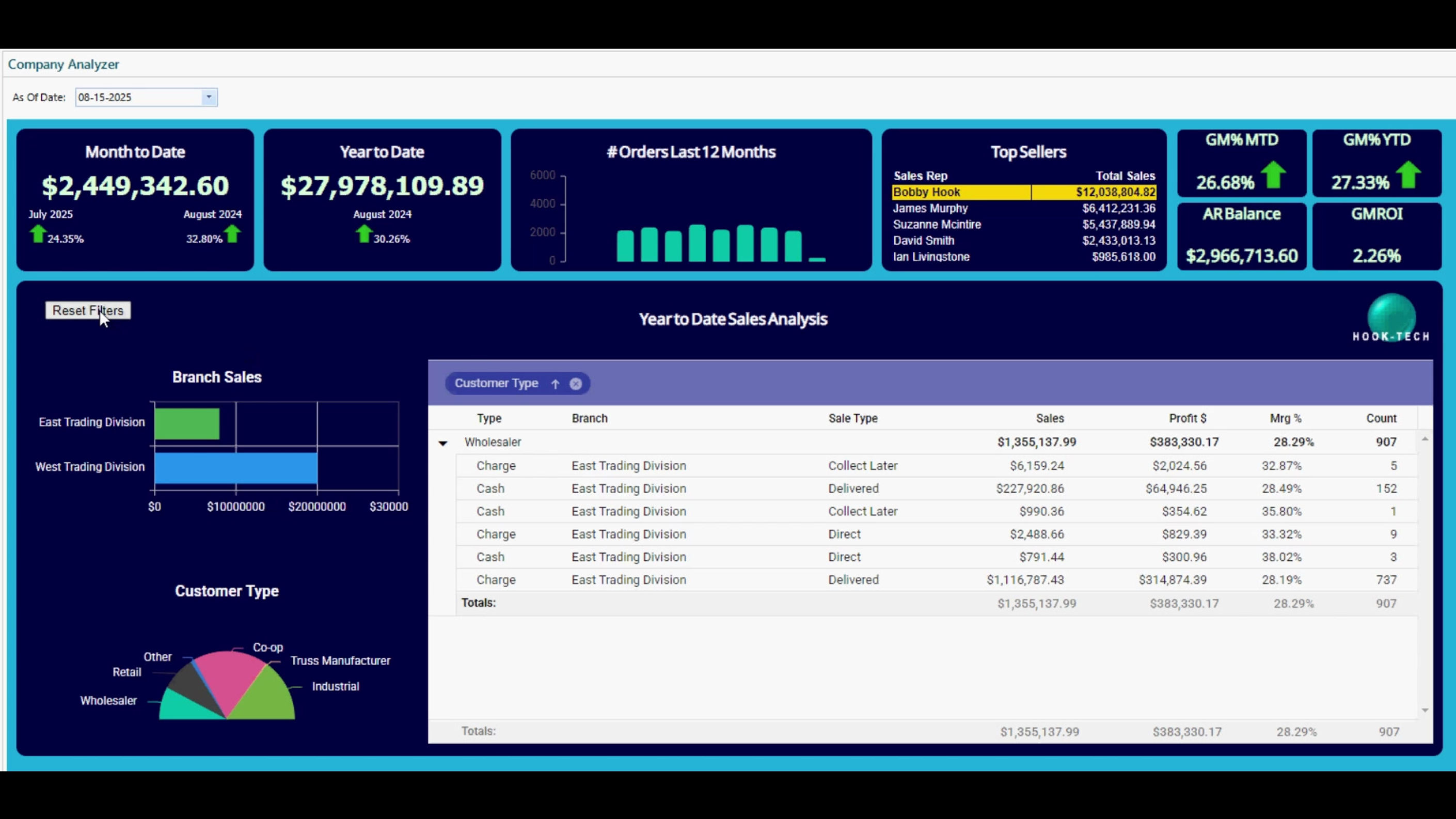The width and height of the screenshot is (1456, 819).
Task: Click the Customer Type group chip label
Action: pyautogui.click(x=496, y=383)
